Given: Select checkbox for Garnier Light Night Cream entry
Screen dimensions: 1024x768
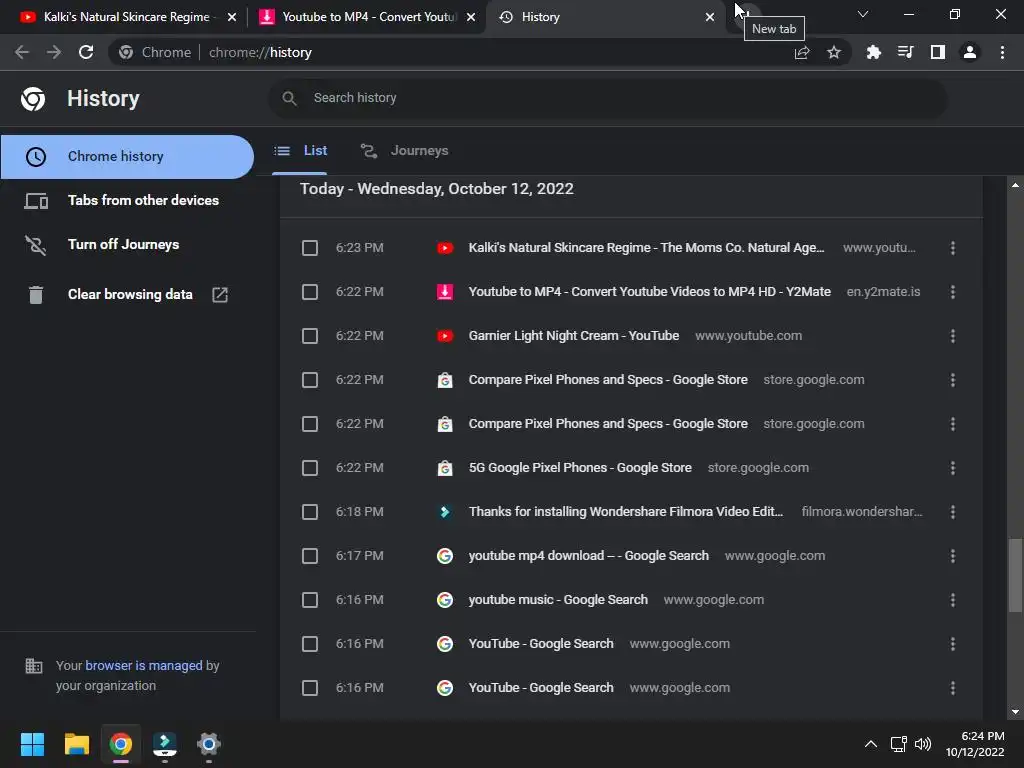Looking at the screenshot, I should [x=310, y=336].
